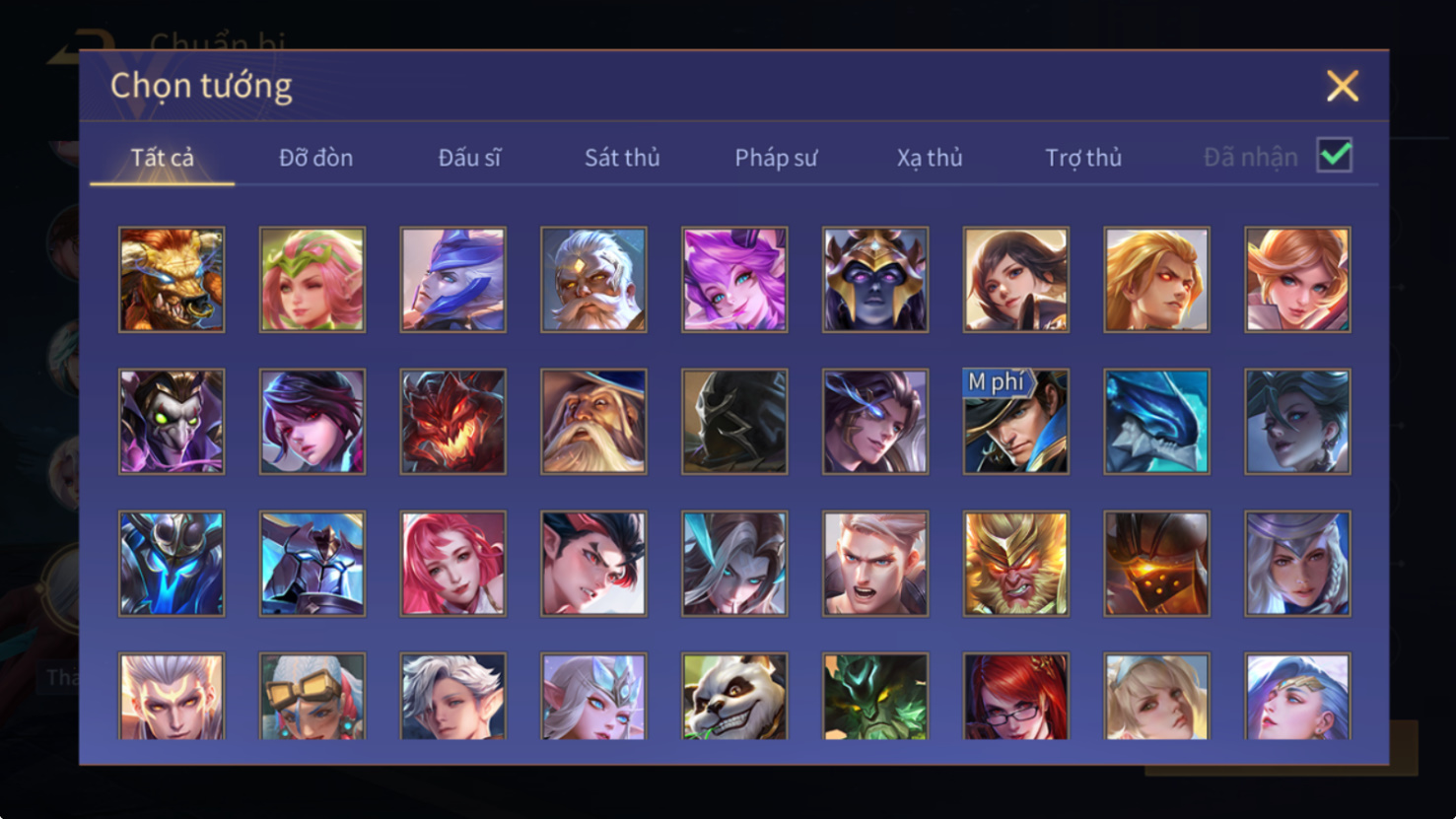Filter heroes by Xạ thủ
Viewport: 1456px width, 819px height.
pos(930,158)
